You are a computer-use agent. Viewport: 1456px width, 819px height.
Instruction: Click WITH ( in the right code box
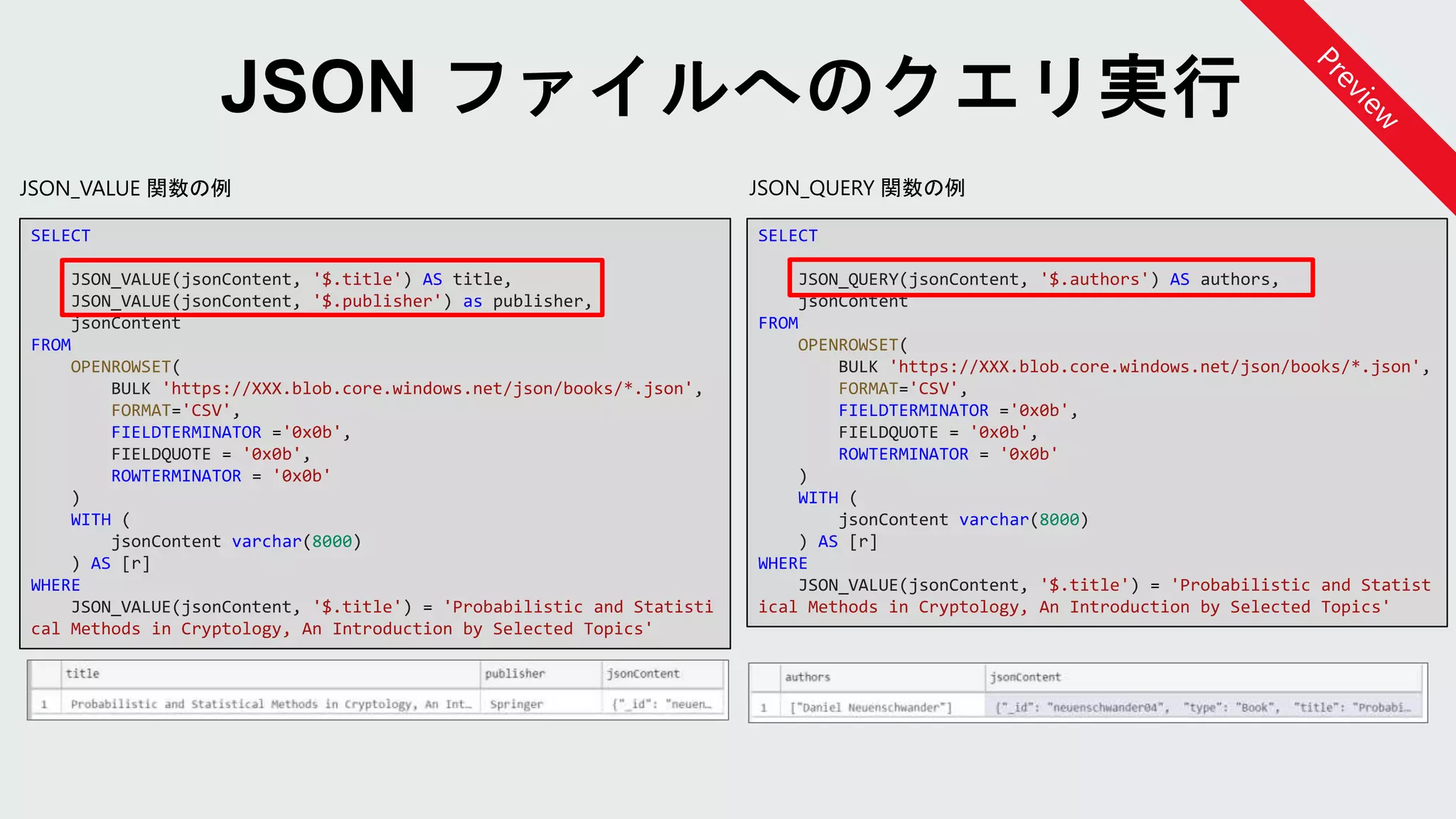[x=828, y=498]
